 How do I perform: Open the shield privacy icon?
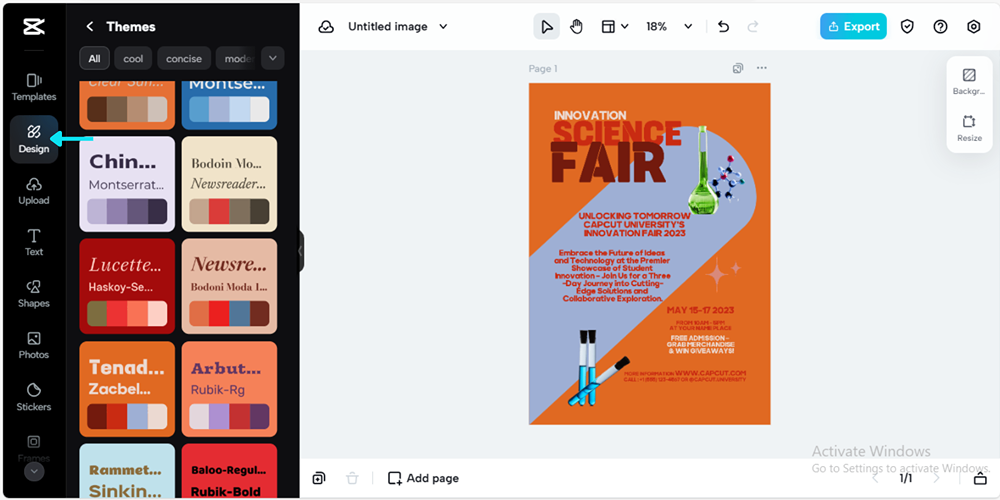pos(907,27)
